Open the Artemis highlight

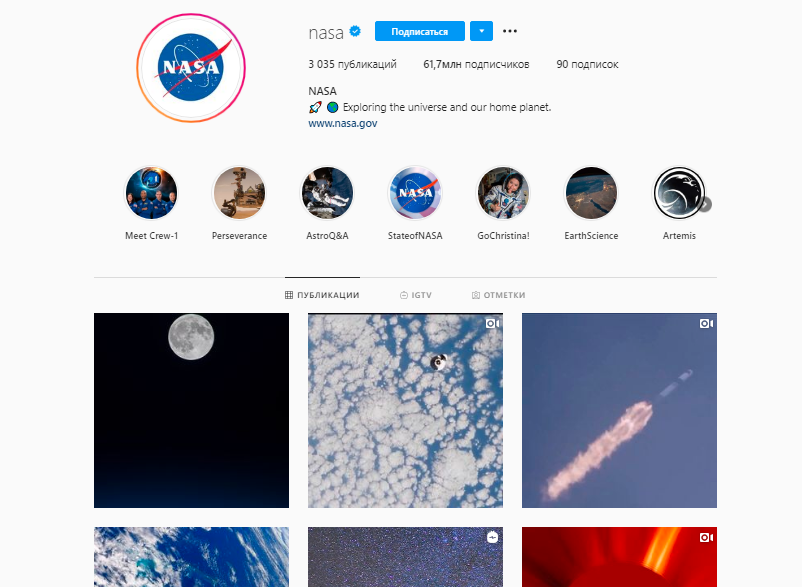pyautogui.click(x=679, y=194)
